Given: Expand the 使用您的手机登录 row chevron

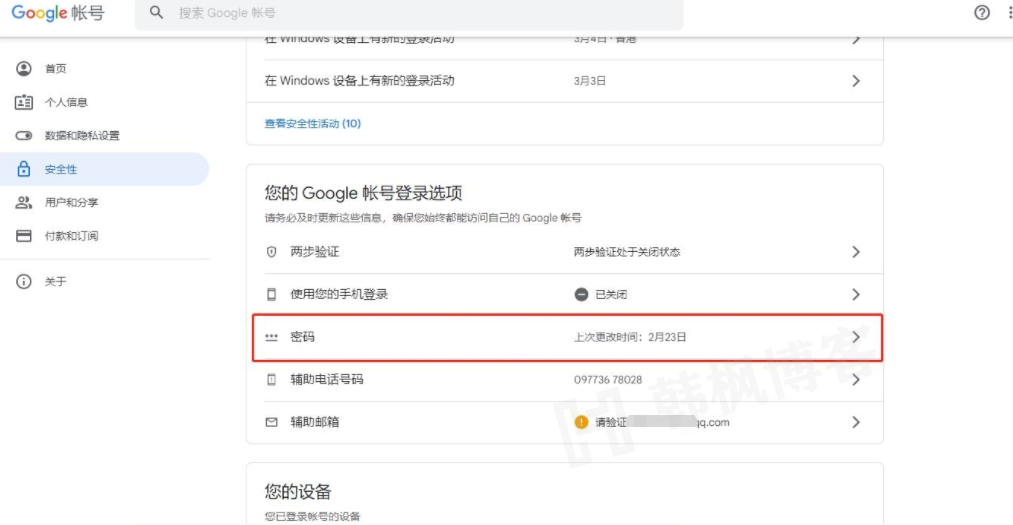Looking at the screenshot, I should 856,294.
